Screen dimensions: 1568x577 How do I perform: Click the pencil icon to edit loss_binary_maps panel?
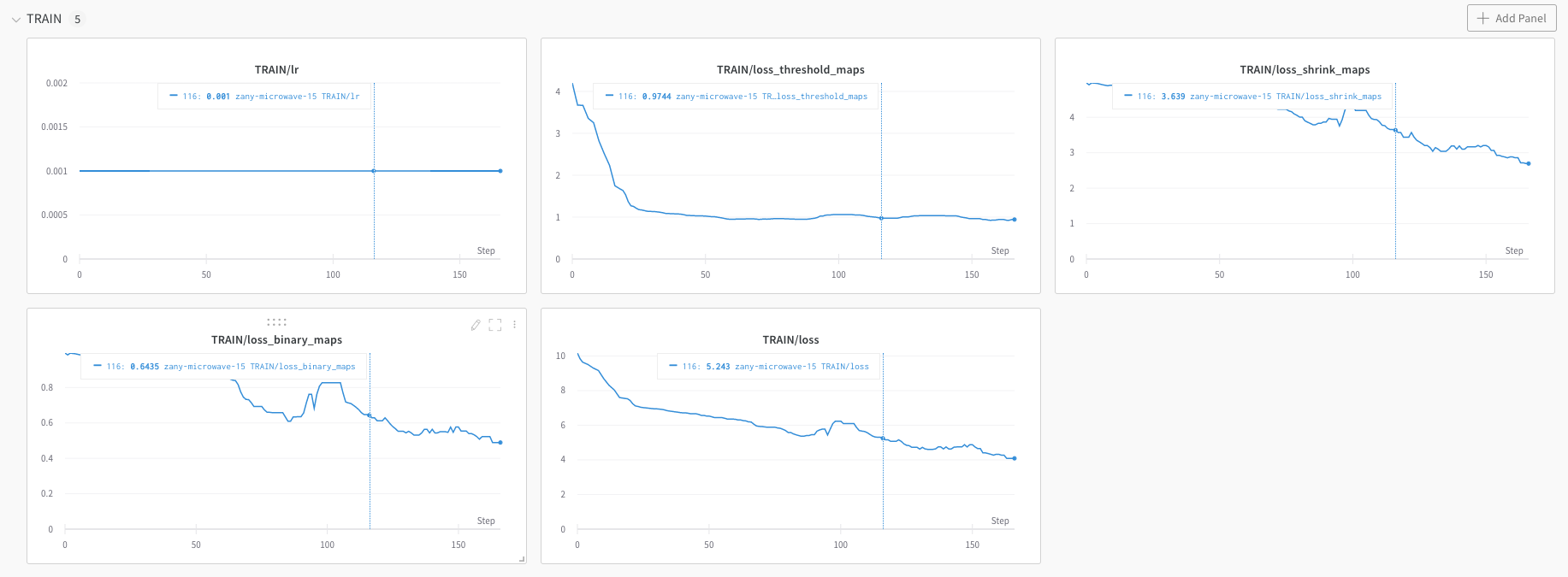[476, 325]
